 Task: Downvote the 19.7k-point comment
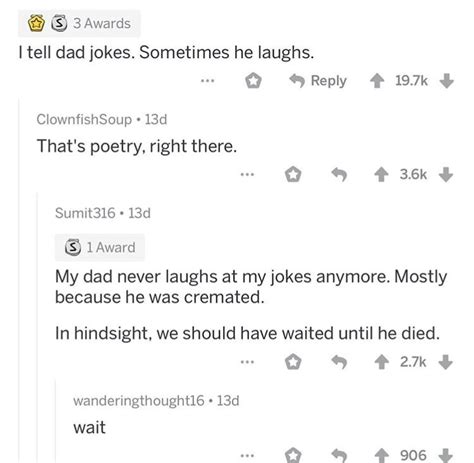447,81
